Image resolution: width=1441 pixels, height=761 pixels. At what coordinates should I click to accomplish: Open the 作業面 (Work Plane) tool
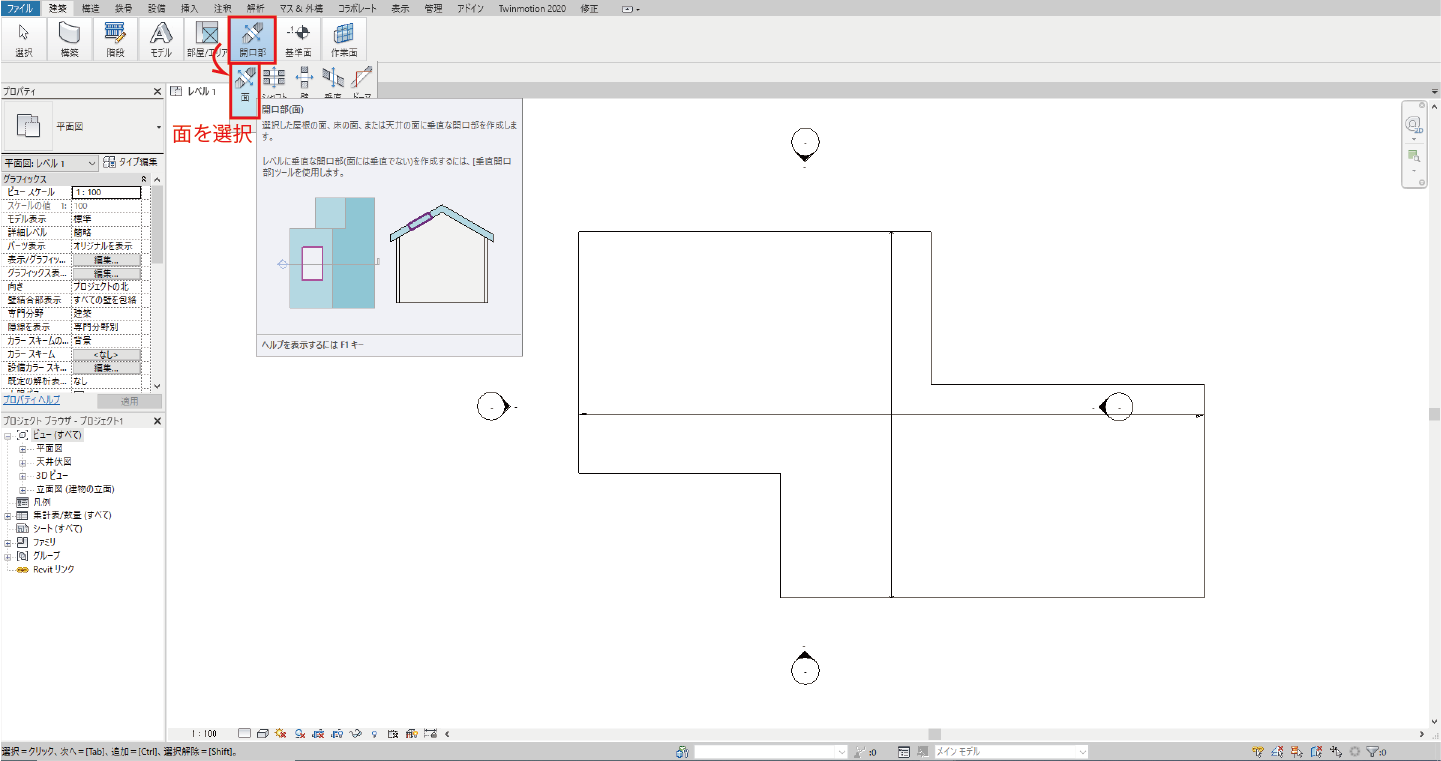point(343,40)
